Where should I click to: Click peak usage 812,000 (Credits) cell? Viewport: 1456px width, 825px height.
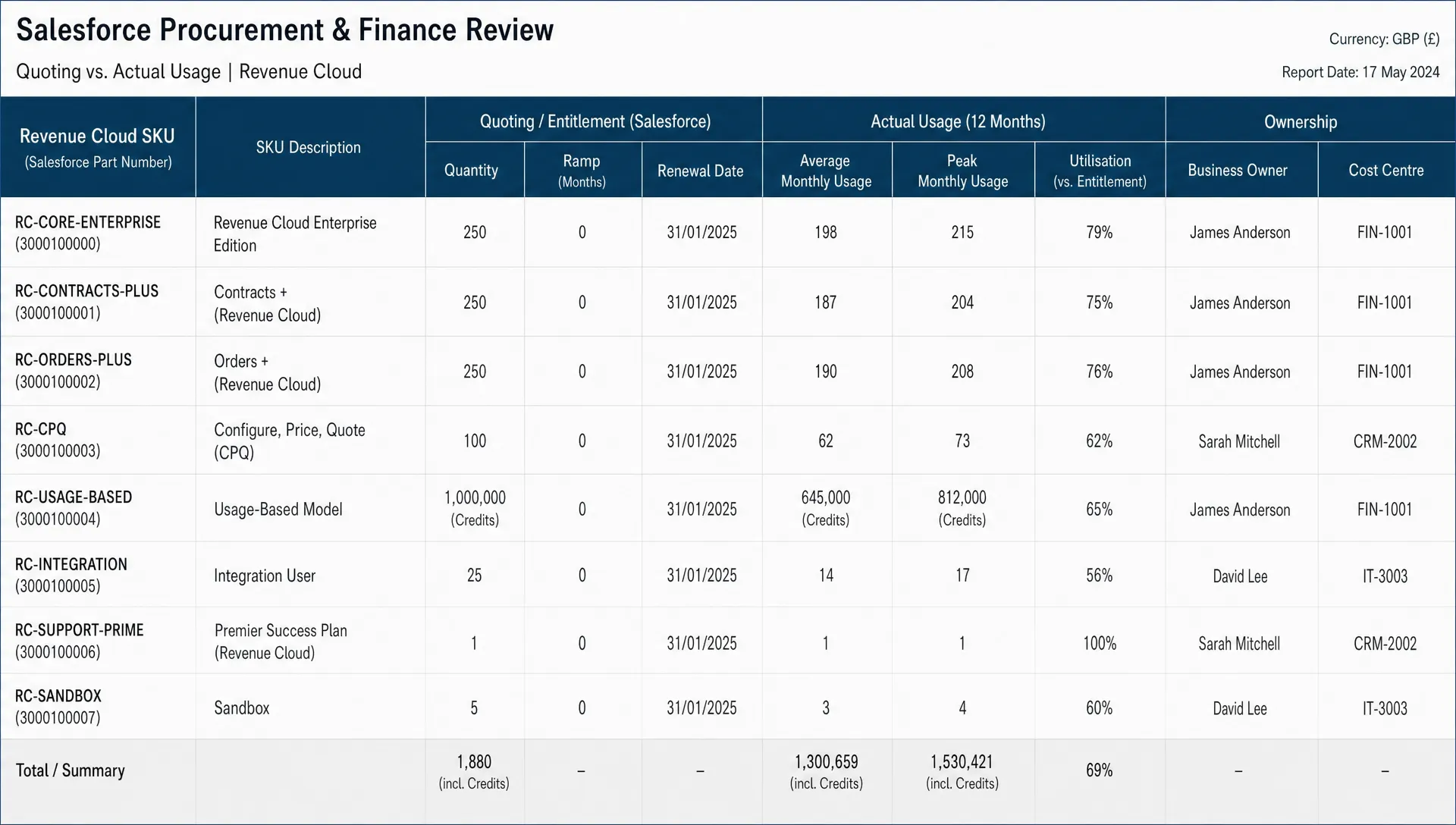[x=962, y=508]
